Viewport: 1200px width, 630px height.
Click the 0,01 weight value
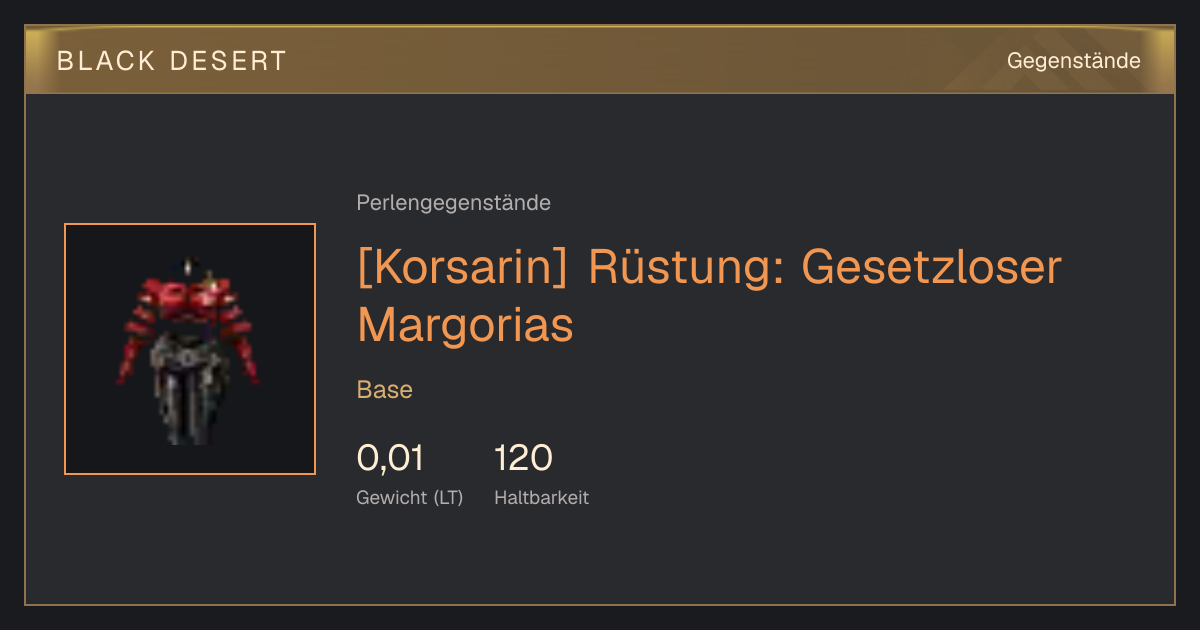390,458
